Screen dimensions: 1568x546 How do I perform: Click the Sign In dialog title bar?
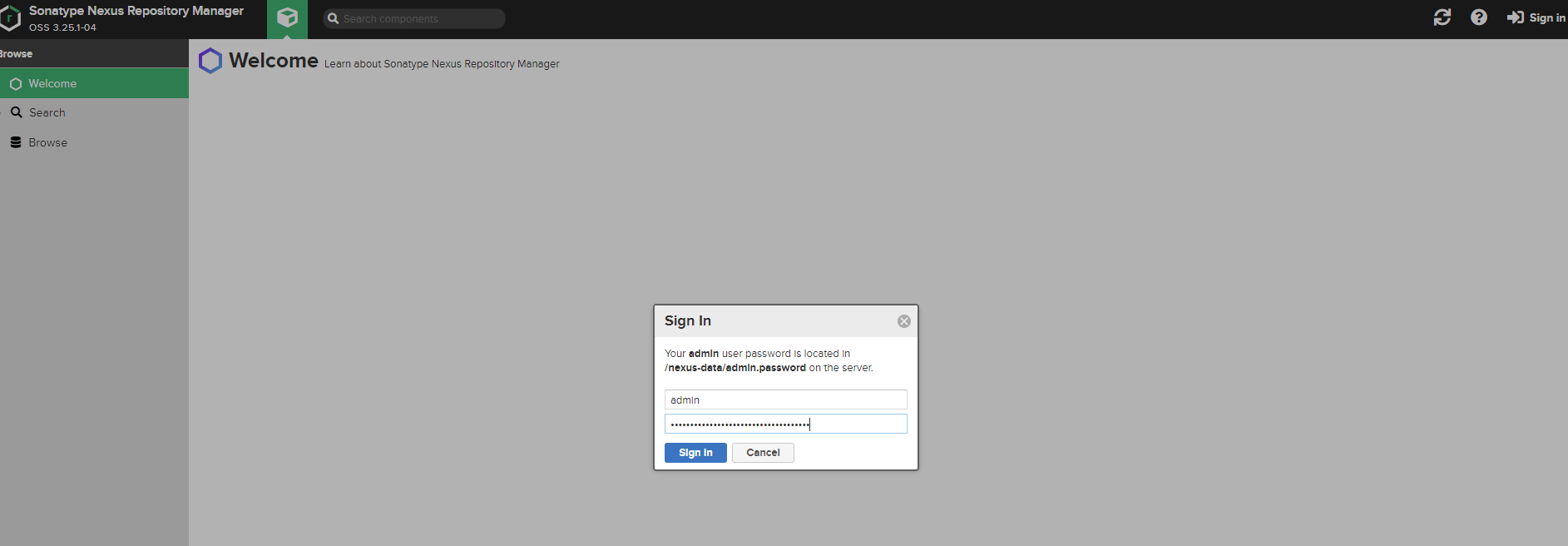tap(774, 321)
